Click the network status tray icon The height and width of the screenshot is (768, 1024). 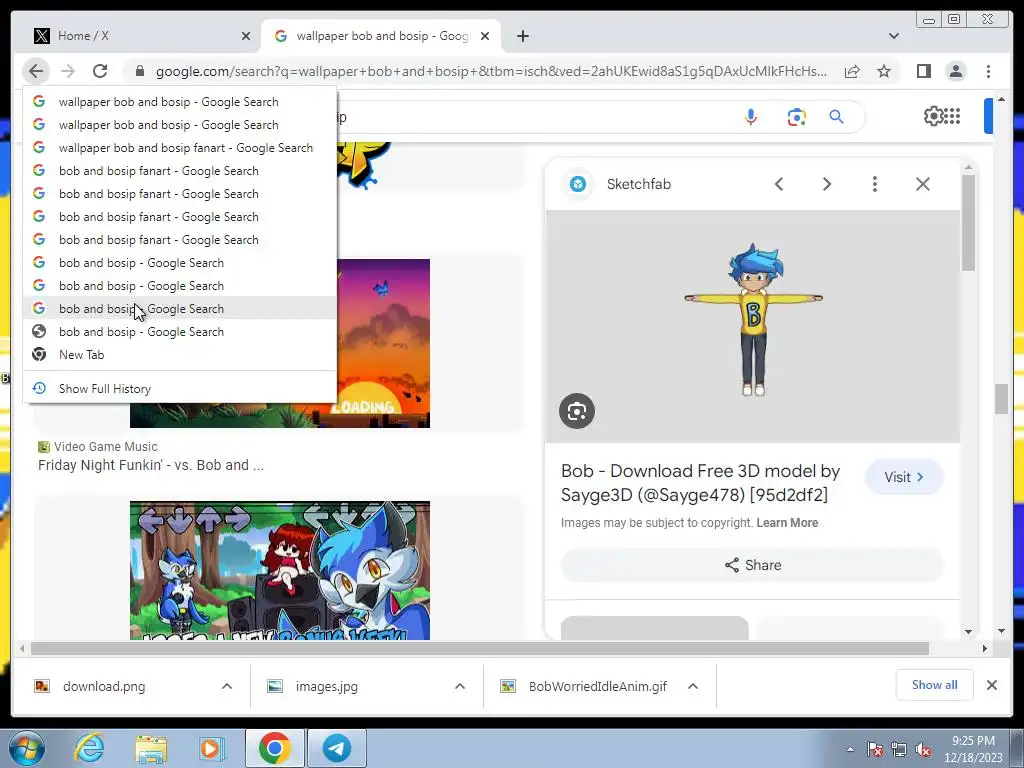899,750
